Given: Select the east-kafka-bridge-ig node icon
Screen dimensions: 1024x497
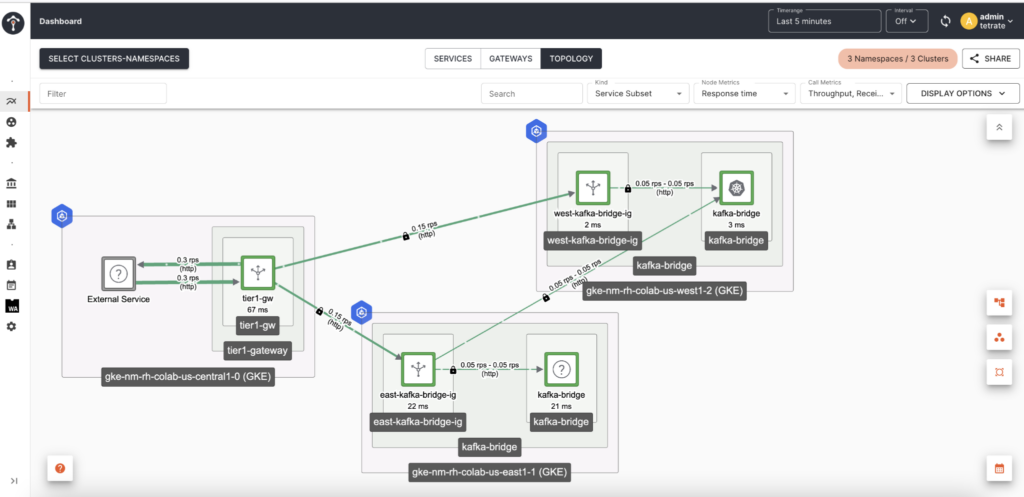Looking at the screenshot, I should point(418,370).
